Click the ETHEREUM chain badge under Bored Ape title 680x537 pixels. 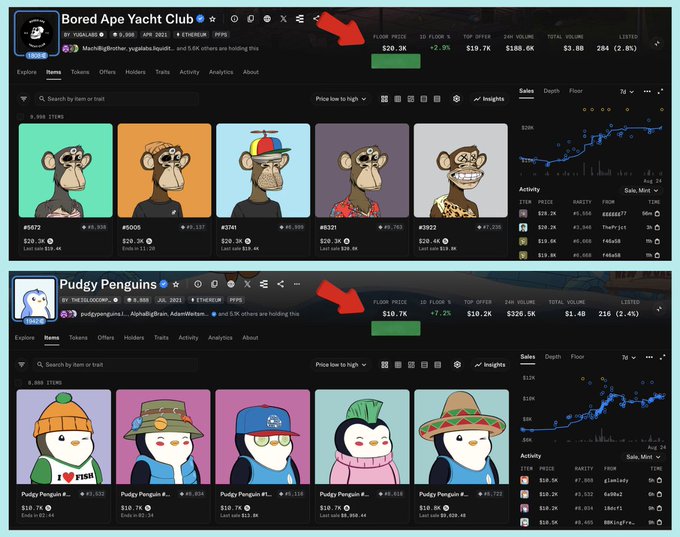pyautogui.click(x=191, y=35)
